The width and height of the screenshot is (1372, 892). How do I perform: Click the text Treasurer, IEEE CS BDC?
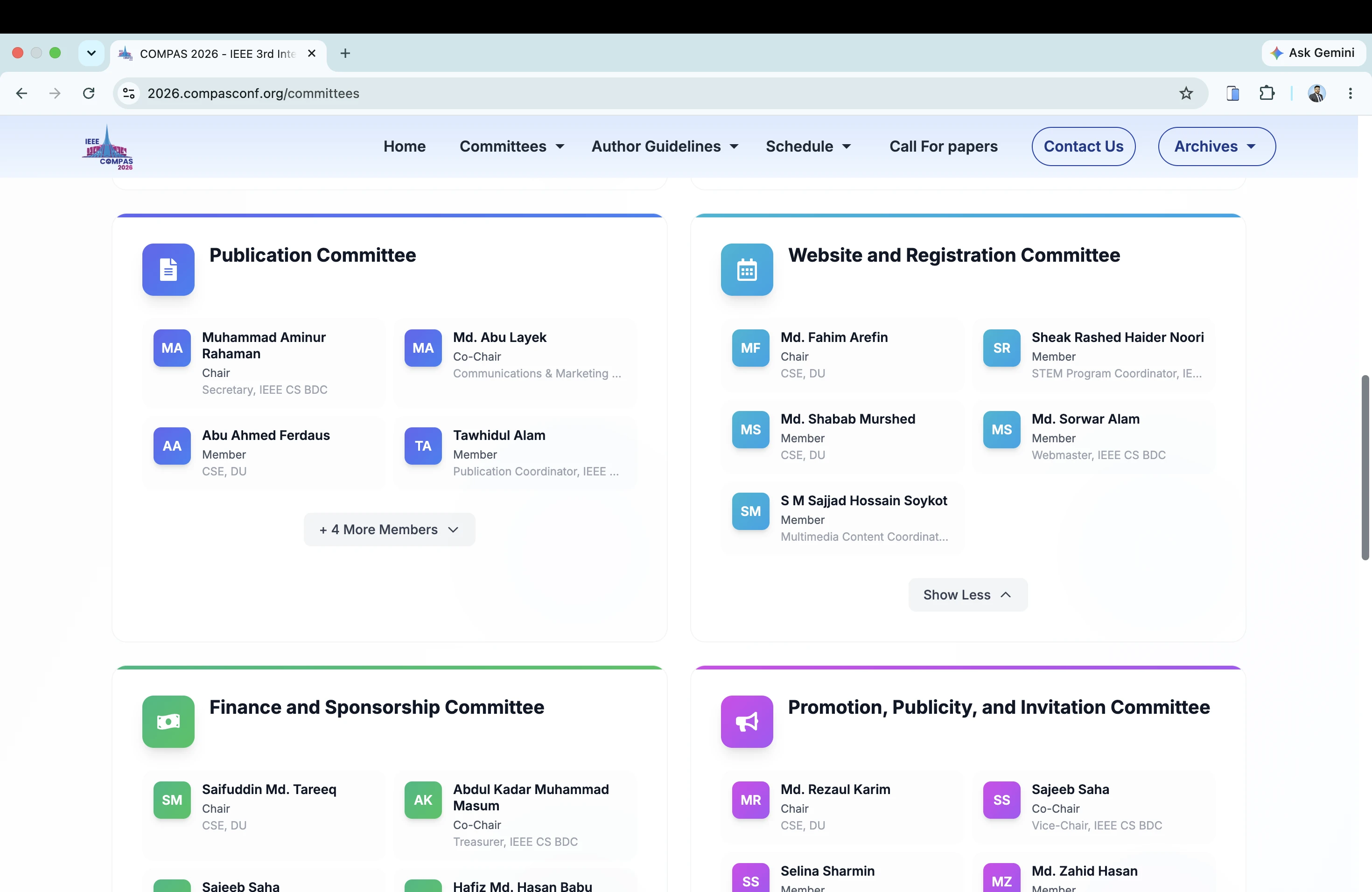click(x=515, y=842)
